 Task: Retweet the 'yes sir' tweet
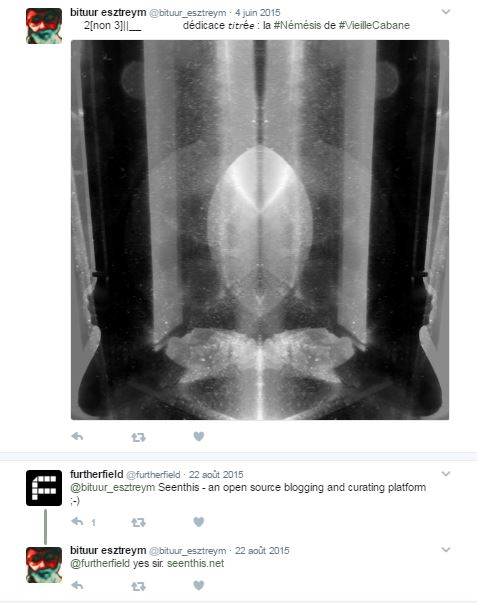138,586
